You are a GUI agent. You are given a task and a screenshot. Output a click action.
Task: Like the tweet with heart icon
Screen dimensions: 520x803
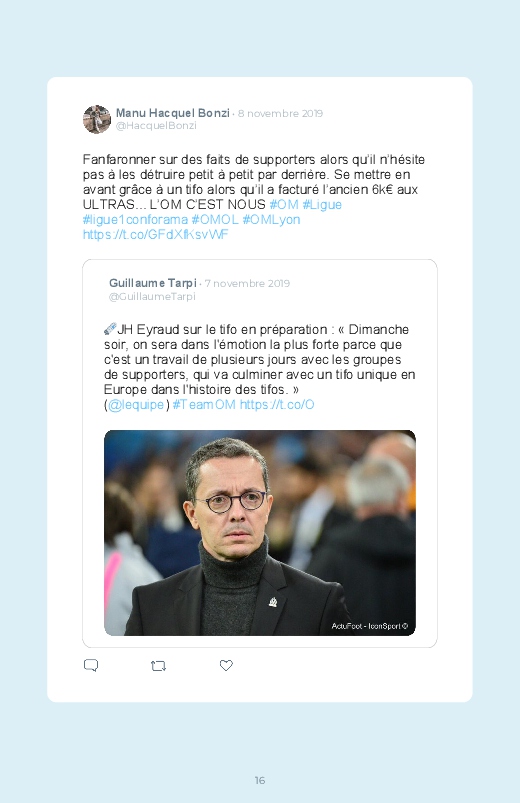click(x=226, y=665)
